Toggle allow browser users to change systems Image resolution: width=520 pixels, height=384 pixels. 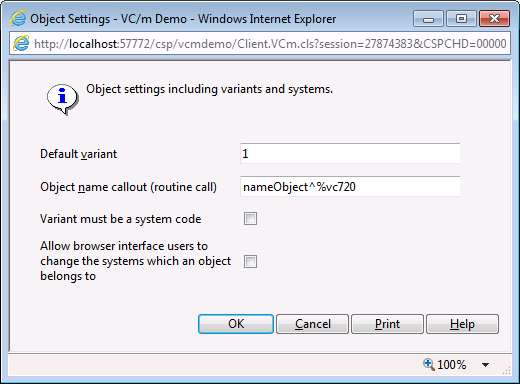pyautogui.click(x=250, y=261)
